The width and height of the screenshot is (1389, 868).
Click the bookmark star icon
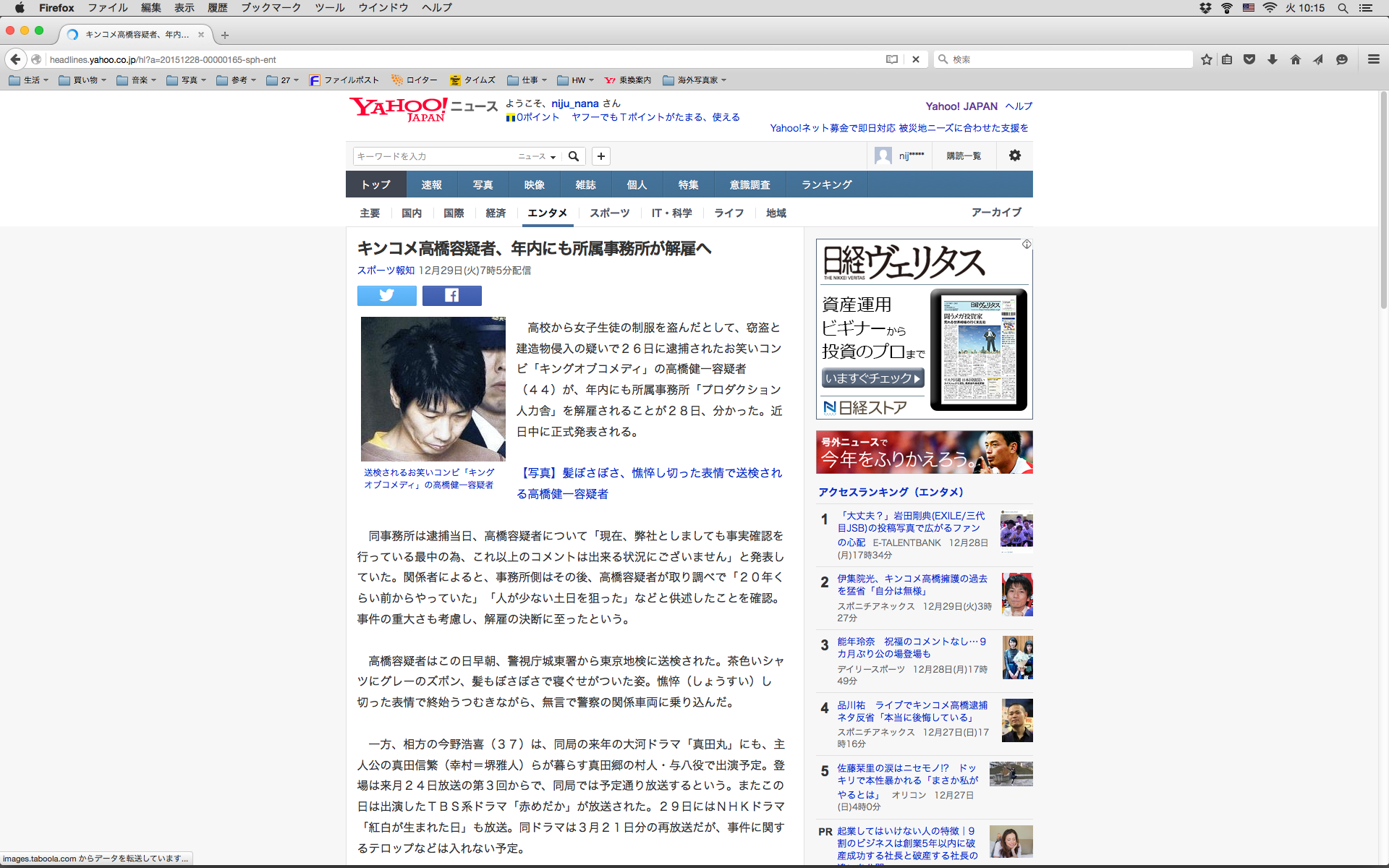(x=1206, y=59)
